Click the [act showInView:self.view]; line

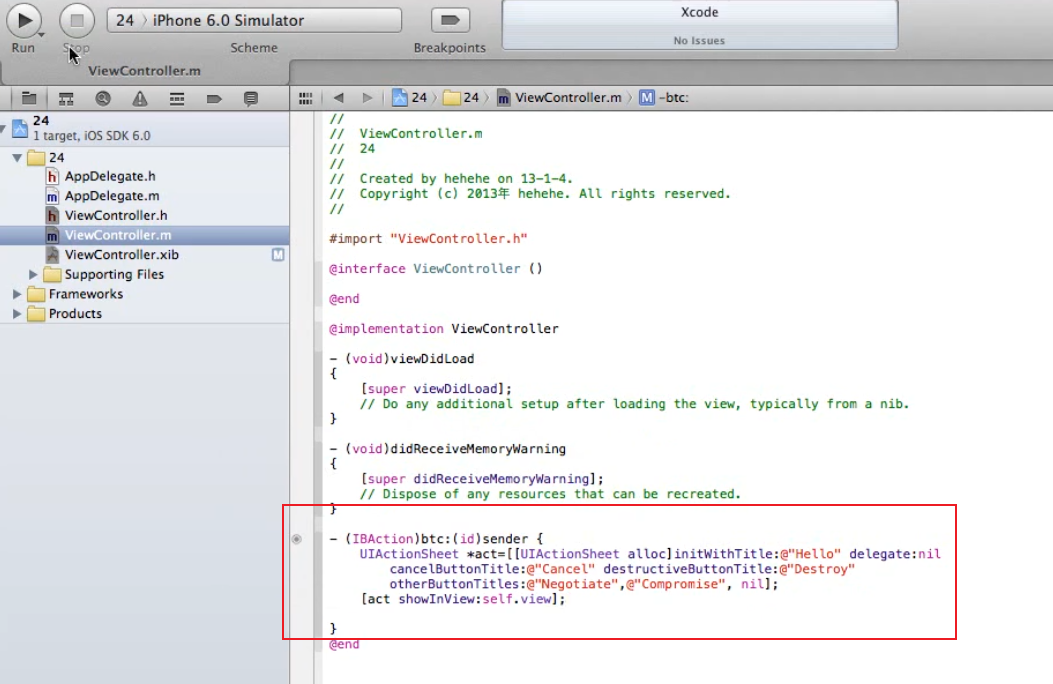pos(463,599)
